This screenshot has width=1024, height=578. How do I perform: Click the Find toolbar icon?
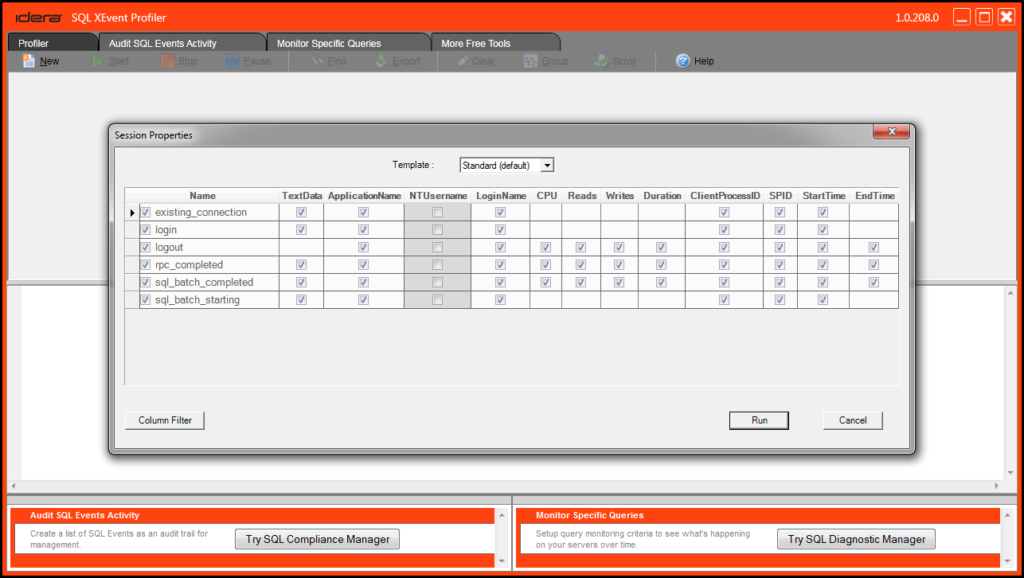point(317,61)
